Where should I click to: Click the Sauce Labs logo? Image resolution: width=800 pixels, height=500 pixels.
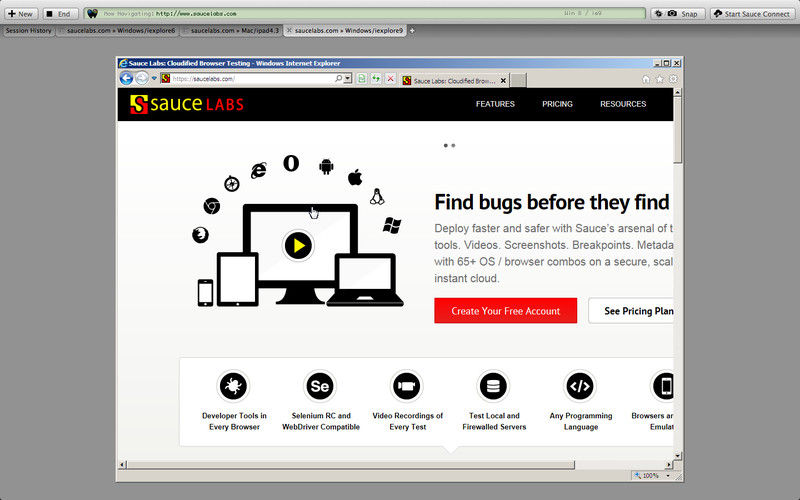click(x=187, y=104)
